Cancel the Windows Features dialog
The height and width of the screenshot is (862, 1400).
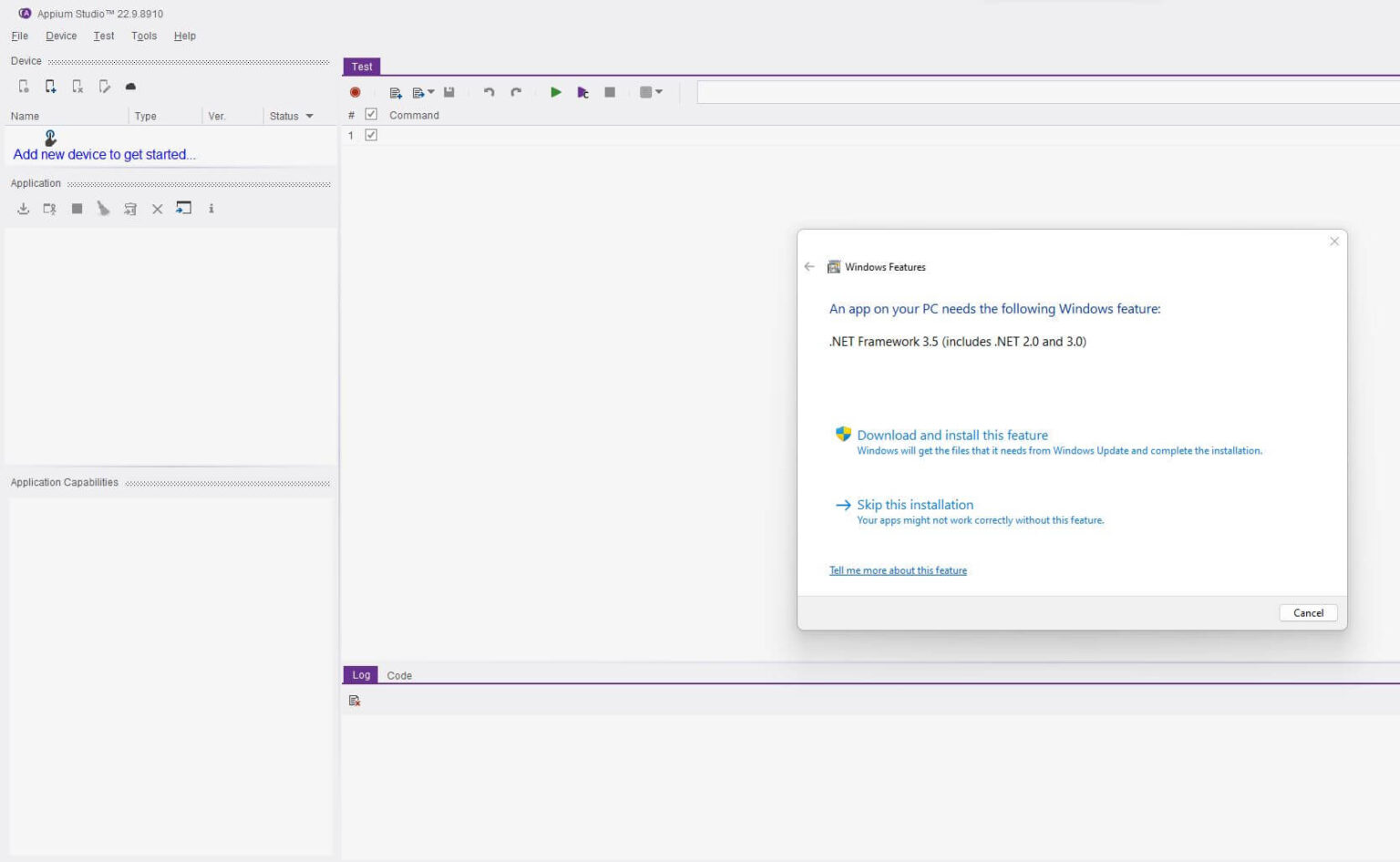coord(1308,612)
